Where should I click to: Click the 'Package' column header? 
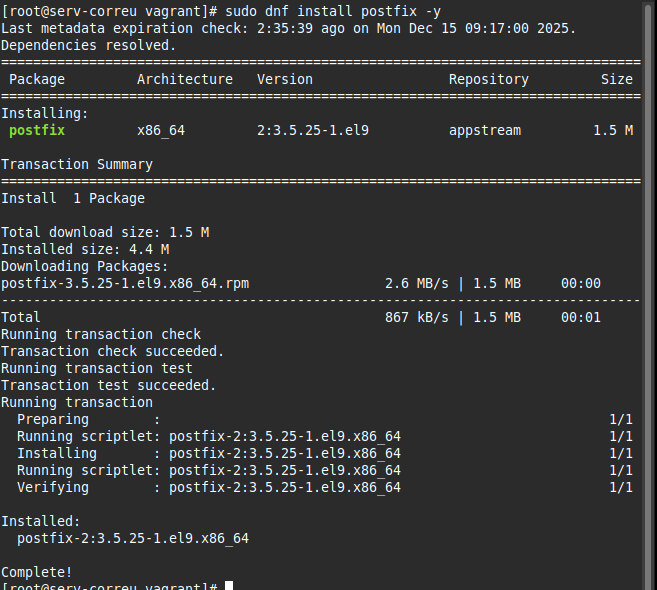pyautogui.click(x=37, y=79)
